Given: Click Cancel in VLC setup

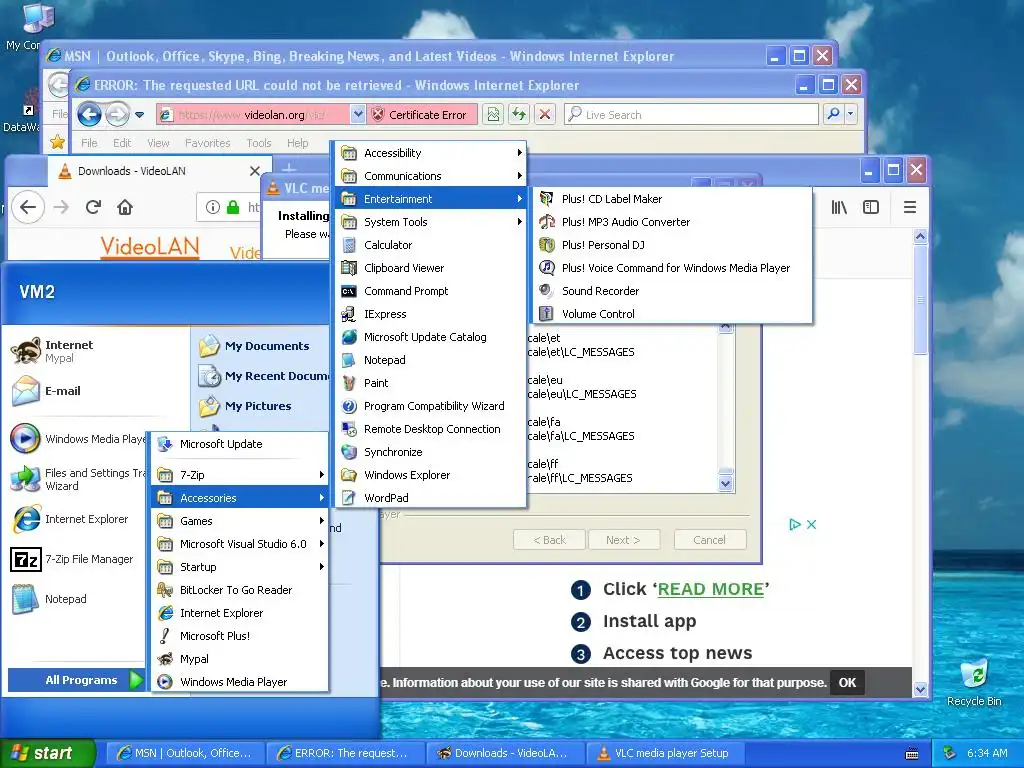Looking at the screenshot, I should (709, 540).
